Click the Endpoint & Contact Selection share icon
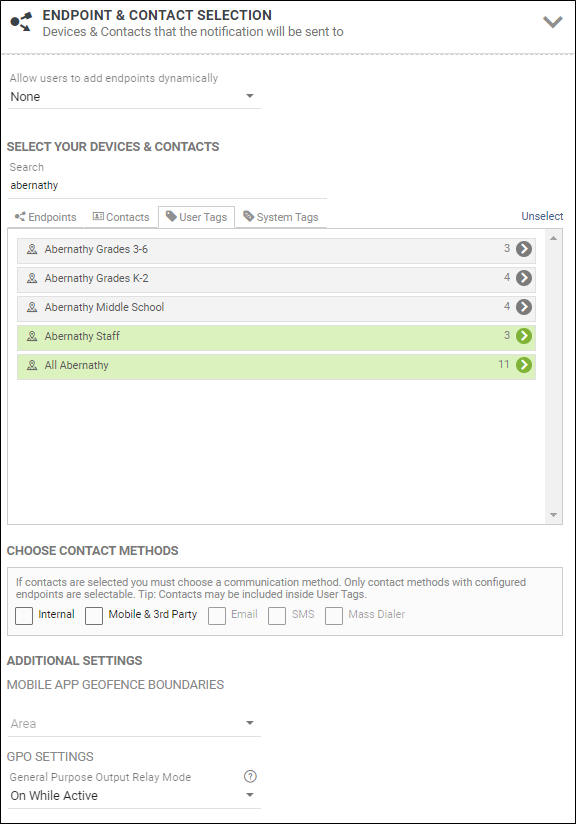The width and height of the screenshot is (576, 824). click(22, 22)
